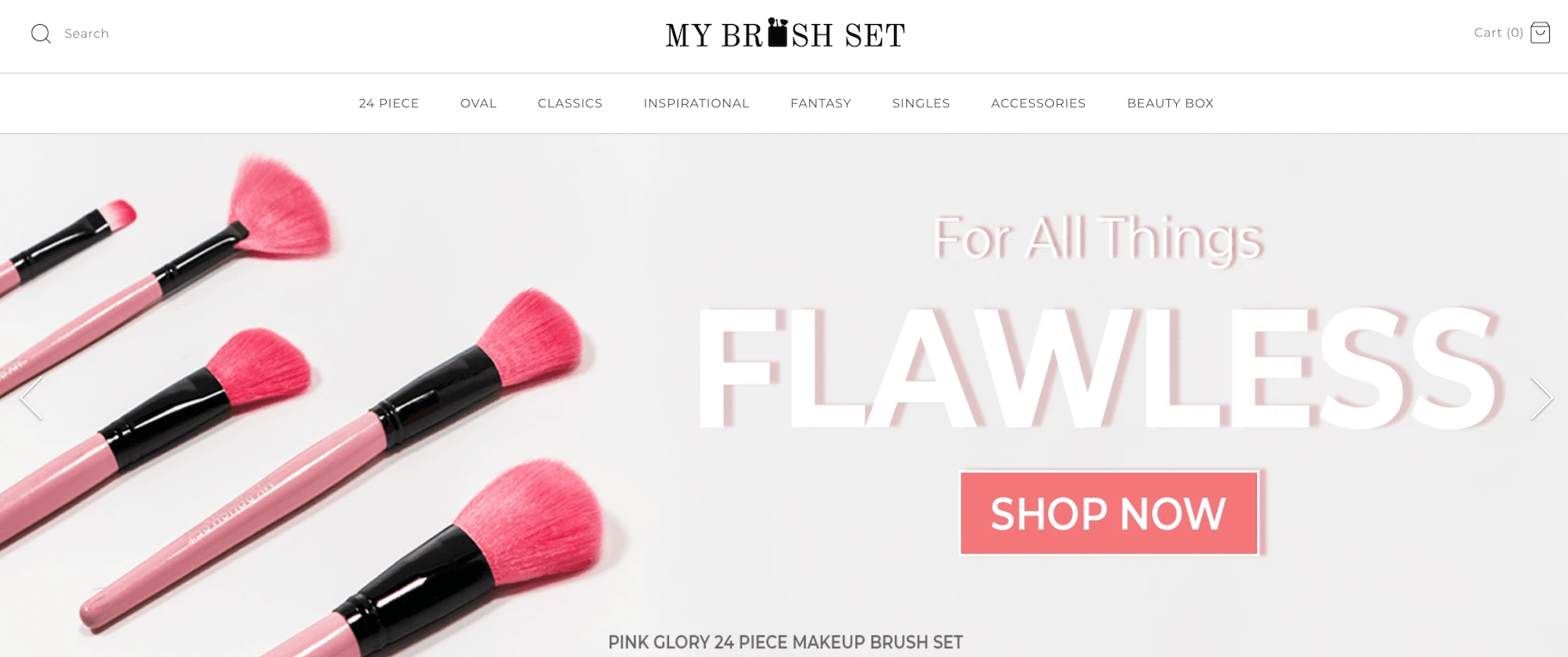Browse the Classics collection
The image size is (1568, 657).
click(x=570, y=103)
